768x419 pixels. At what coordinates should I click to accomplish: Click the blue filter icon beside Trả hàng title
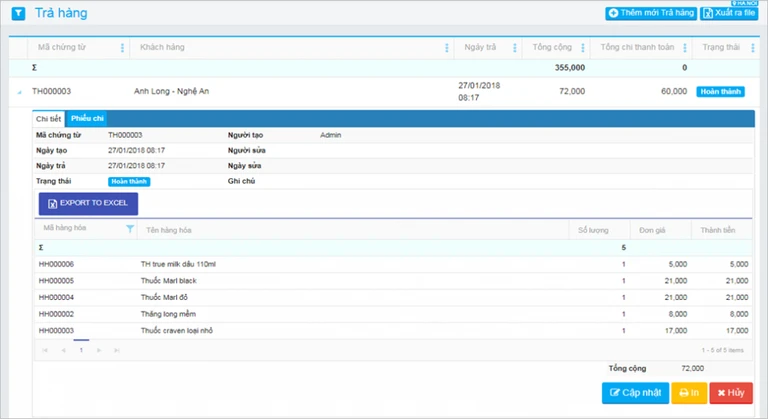18,13
